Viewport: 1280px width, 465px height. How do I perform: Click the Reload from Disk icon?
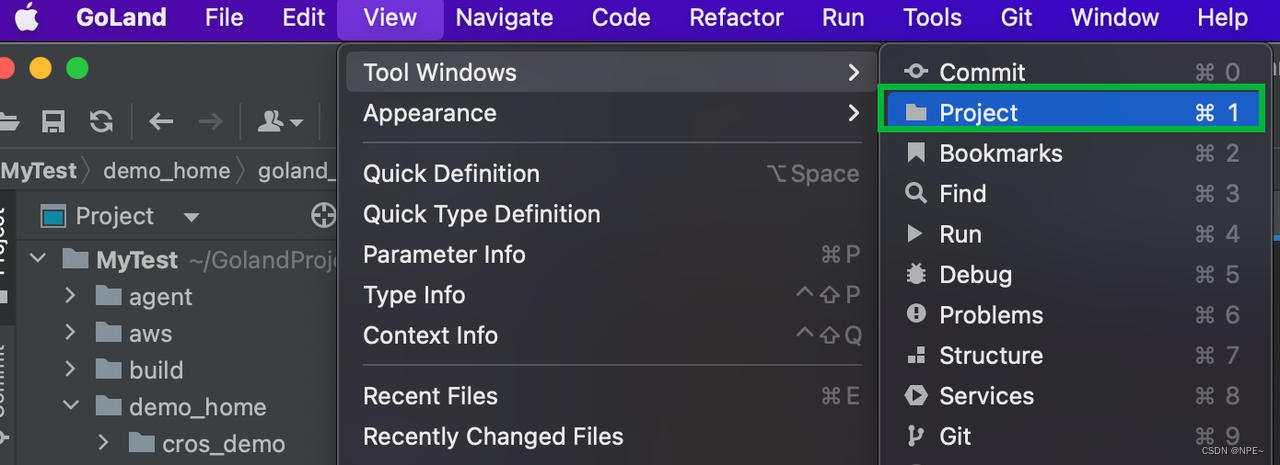point(101,122)
